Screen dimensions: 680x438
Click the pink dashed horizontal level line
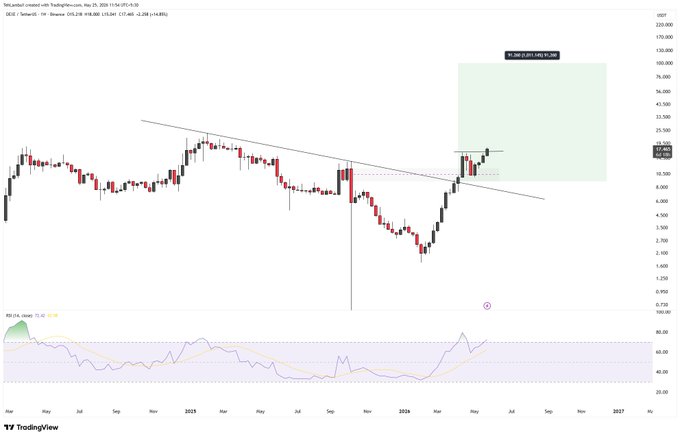pos(425,174)
